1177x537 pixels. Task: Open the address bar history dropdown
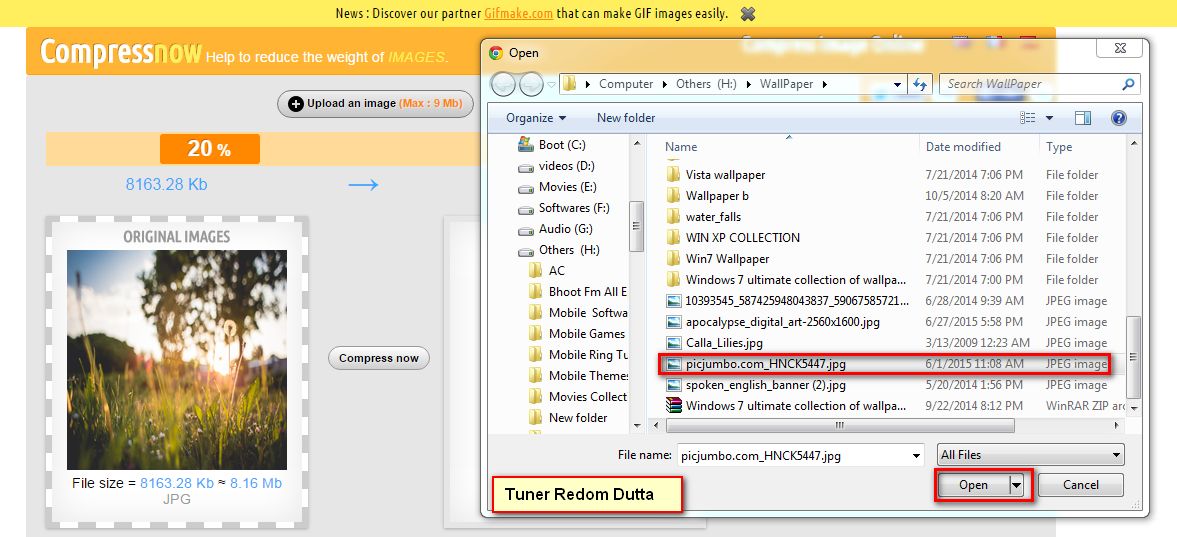click(898, 84)
